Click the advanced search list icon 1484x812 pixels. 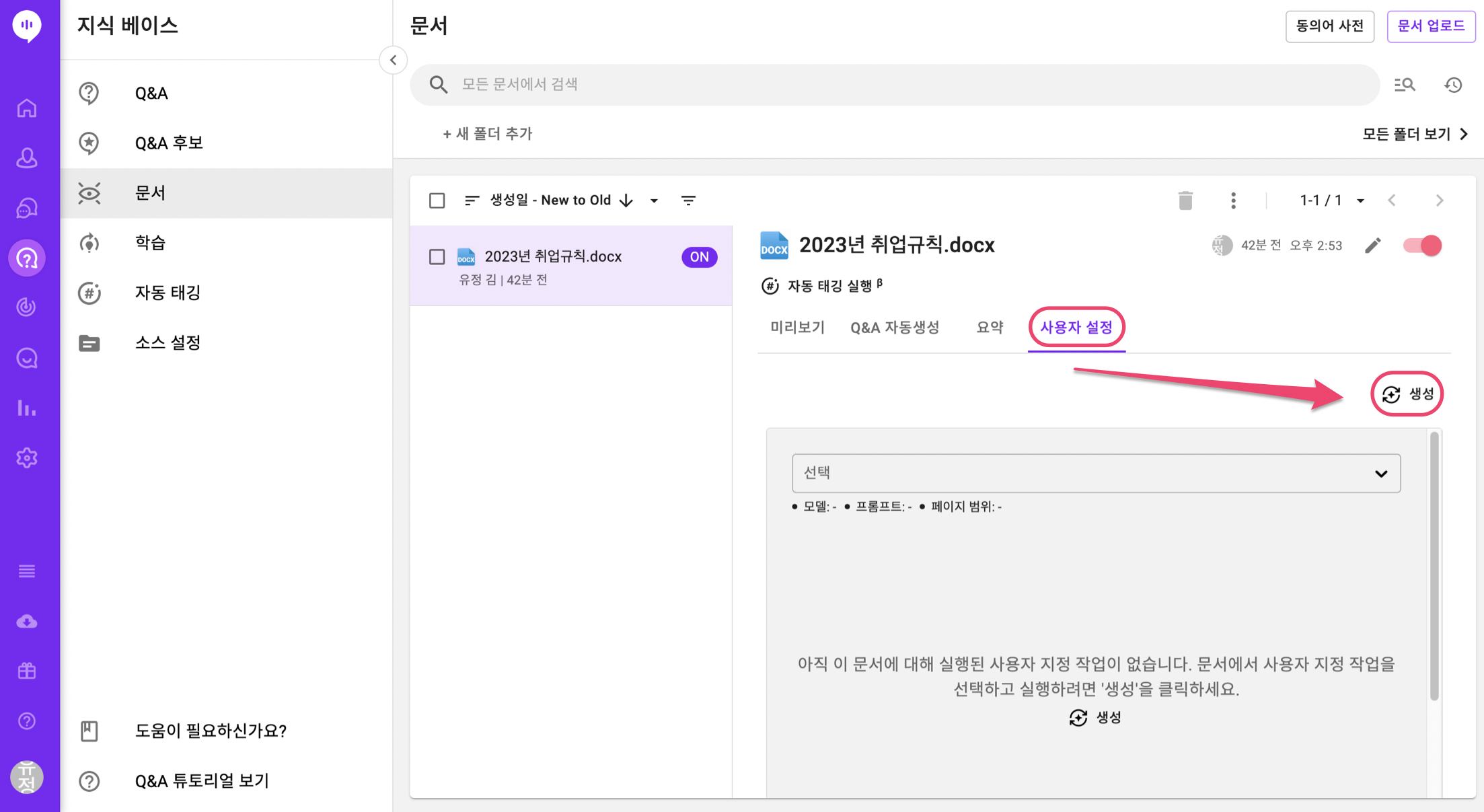1405,85
